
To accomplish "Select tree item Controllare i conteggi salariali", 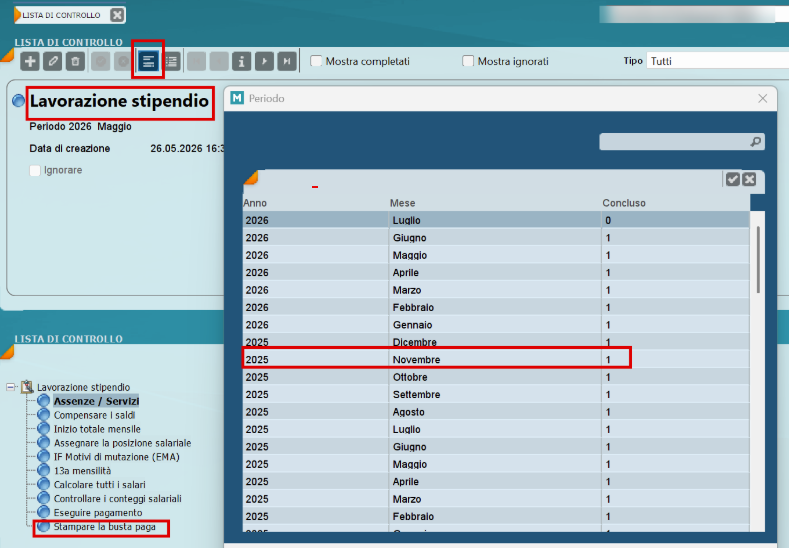I will tap(117, 499).
